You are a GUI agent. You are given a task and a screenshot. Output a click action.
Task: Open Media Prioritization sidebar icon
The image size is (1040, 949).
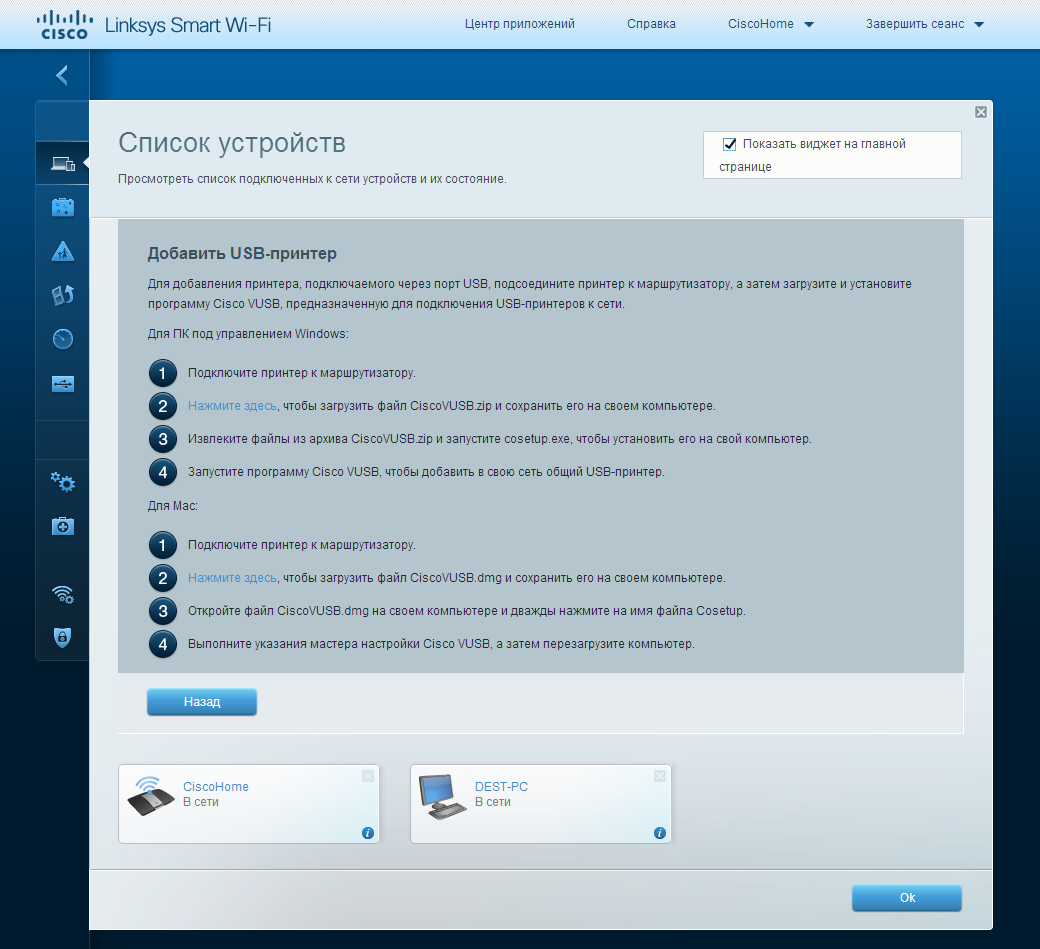[x=63, y=295]
